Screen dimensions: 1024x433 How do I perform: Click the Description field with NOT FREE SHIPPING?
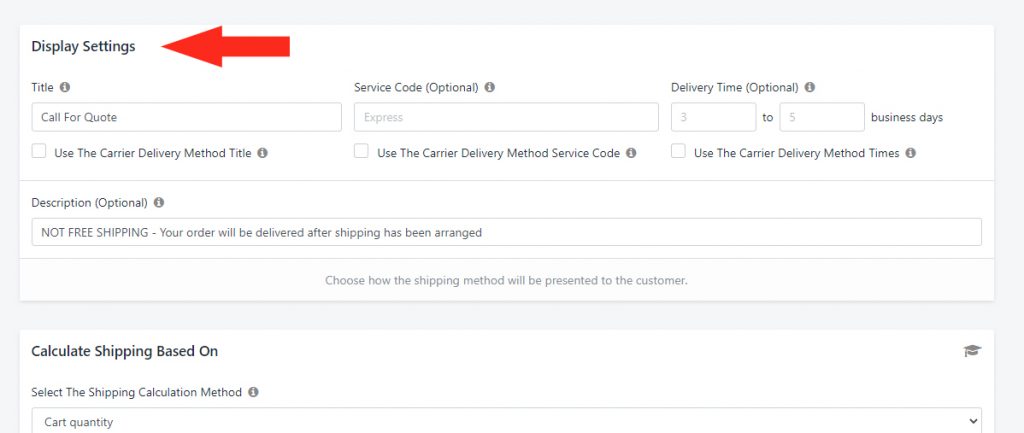point(507,232)
